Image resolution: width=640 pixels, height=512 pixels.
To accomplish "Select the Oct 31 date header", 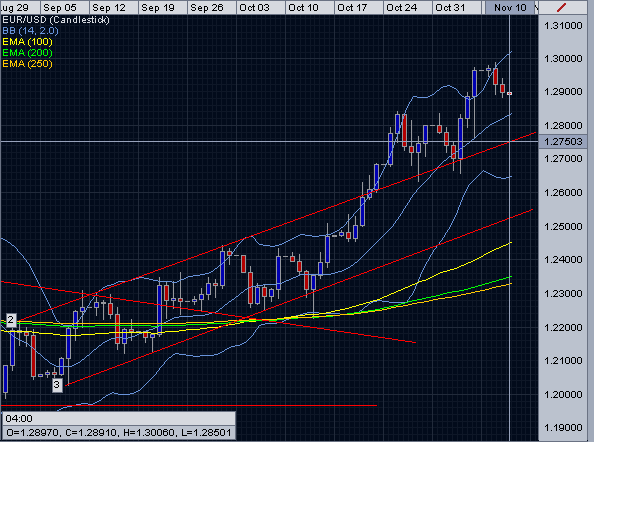I will coord(456,7).
